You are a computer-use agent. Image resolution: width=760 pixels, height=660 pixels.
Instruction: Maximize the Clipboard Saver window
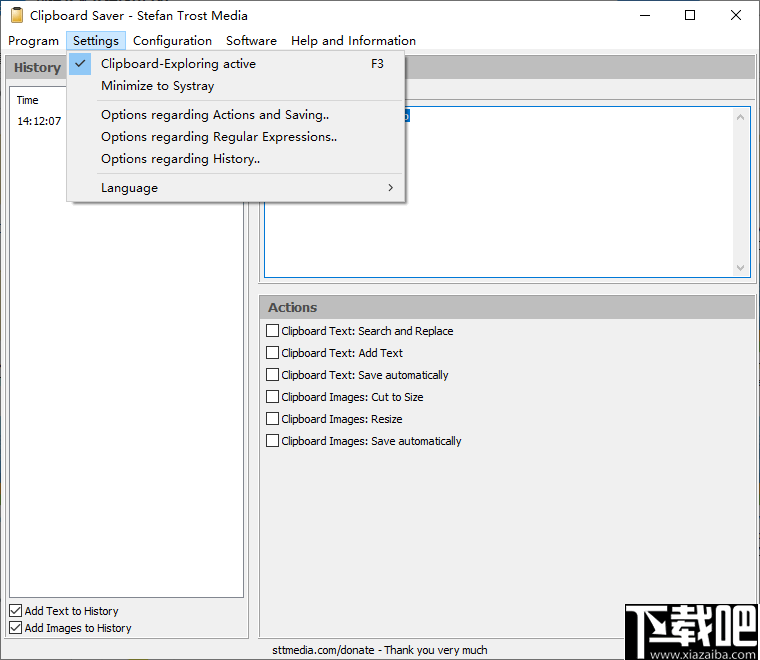point(690,16)
